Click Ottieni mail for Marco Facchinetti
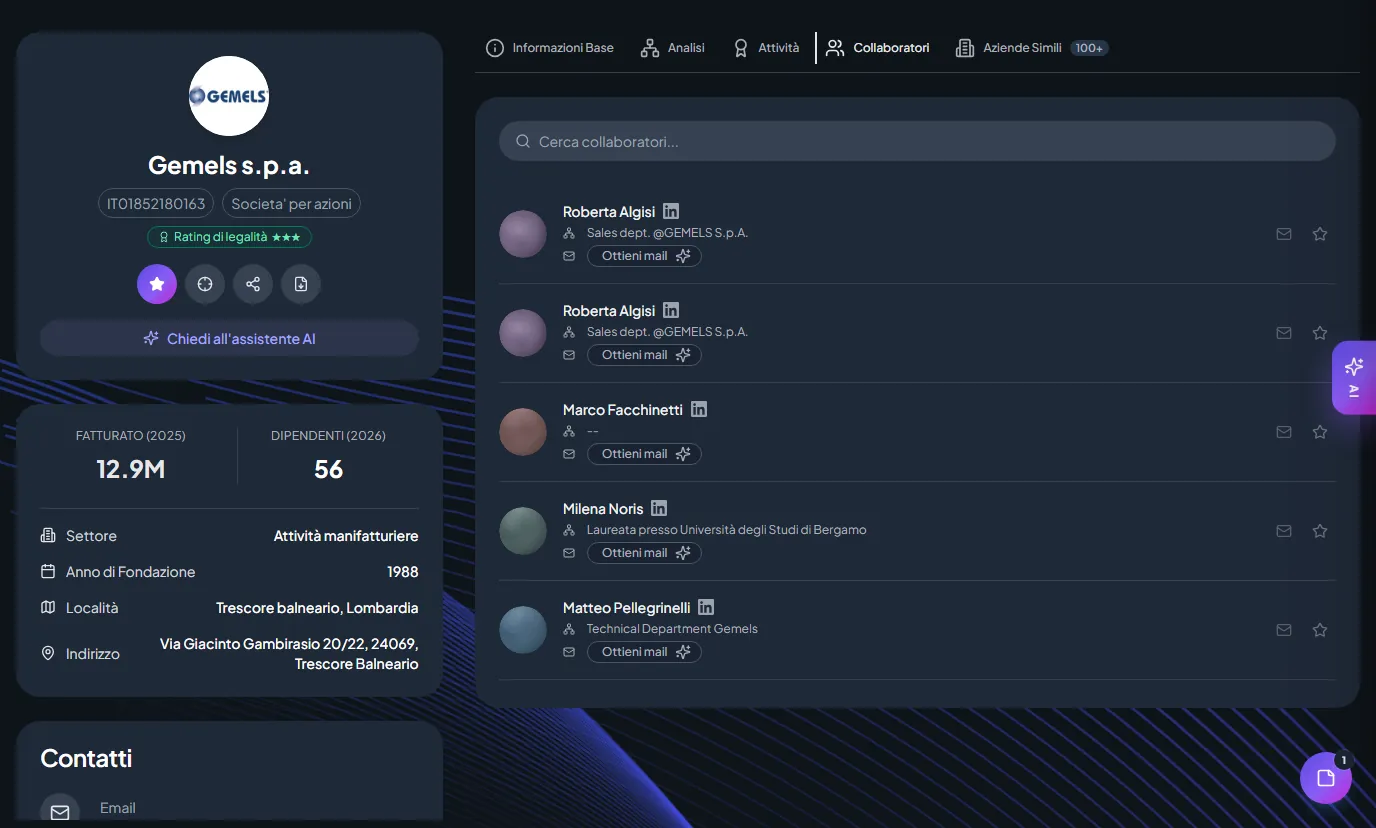 644,454
